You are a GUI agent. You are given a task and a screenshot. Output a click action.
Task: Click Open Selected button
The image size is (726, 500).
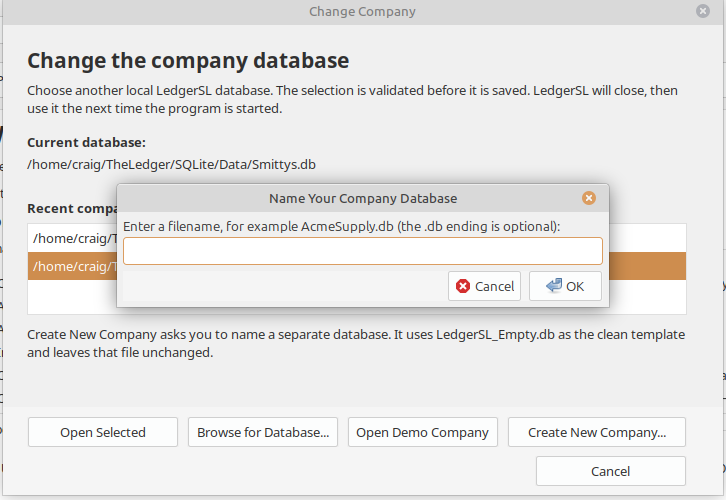coord(103,432)
